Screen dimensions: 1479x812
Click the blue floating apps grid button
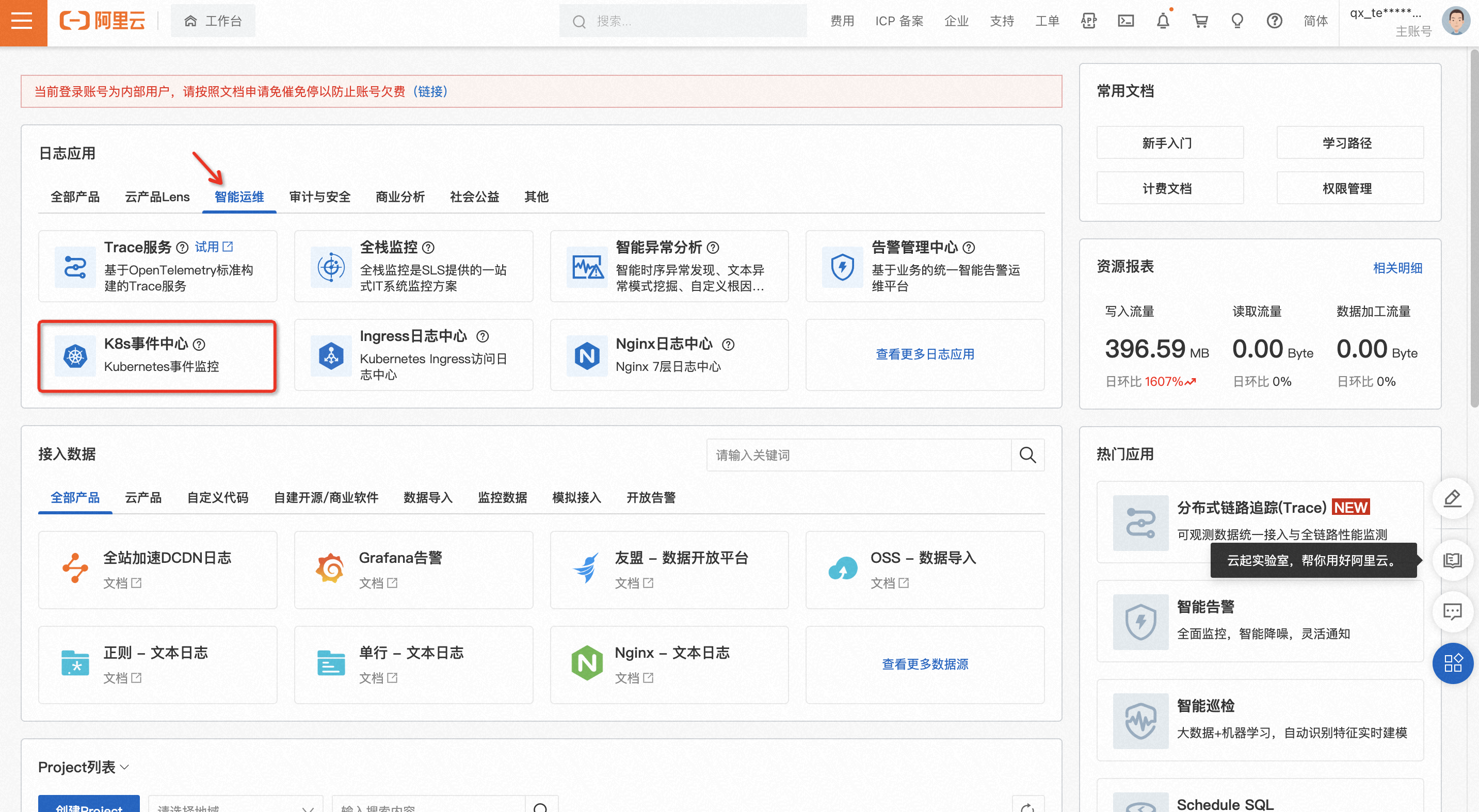tap(1452, 663)
